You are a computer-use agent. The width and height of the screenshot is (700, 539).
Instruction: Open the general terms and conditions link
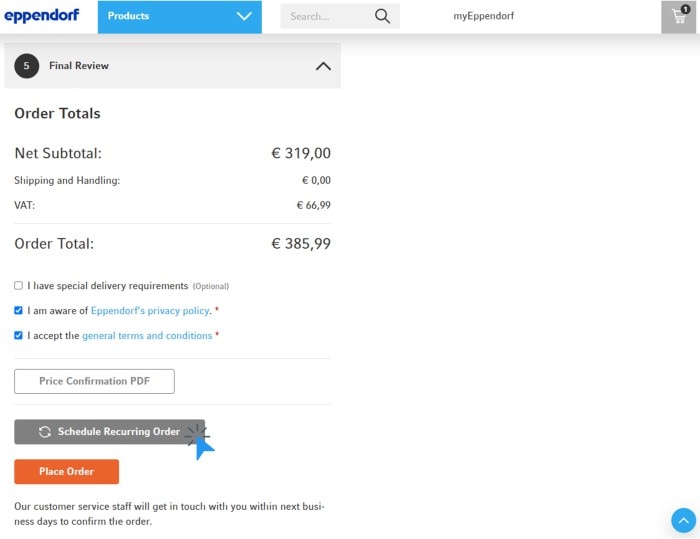point(147,336)
